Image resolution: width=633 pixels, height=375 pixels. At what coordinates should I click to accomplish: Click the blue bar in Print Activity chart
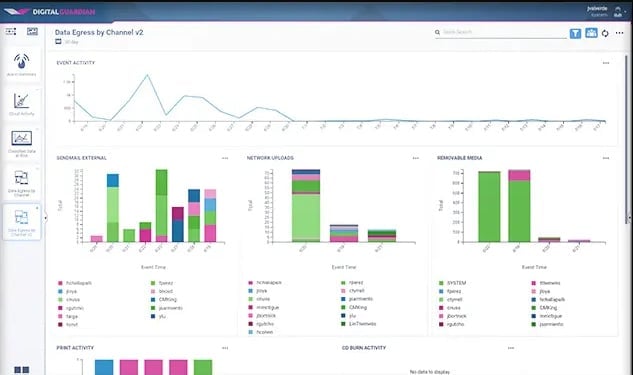pos(104,367)
